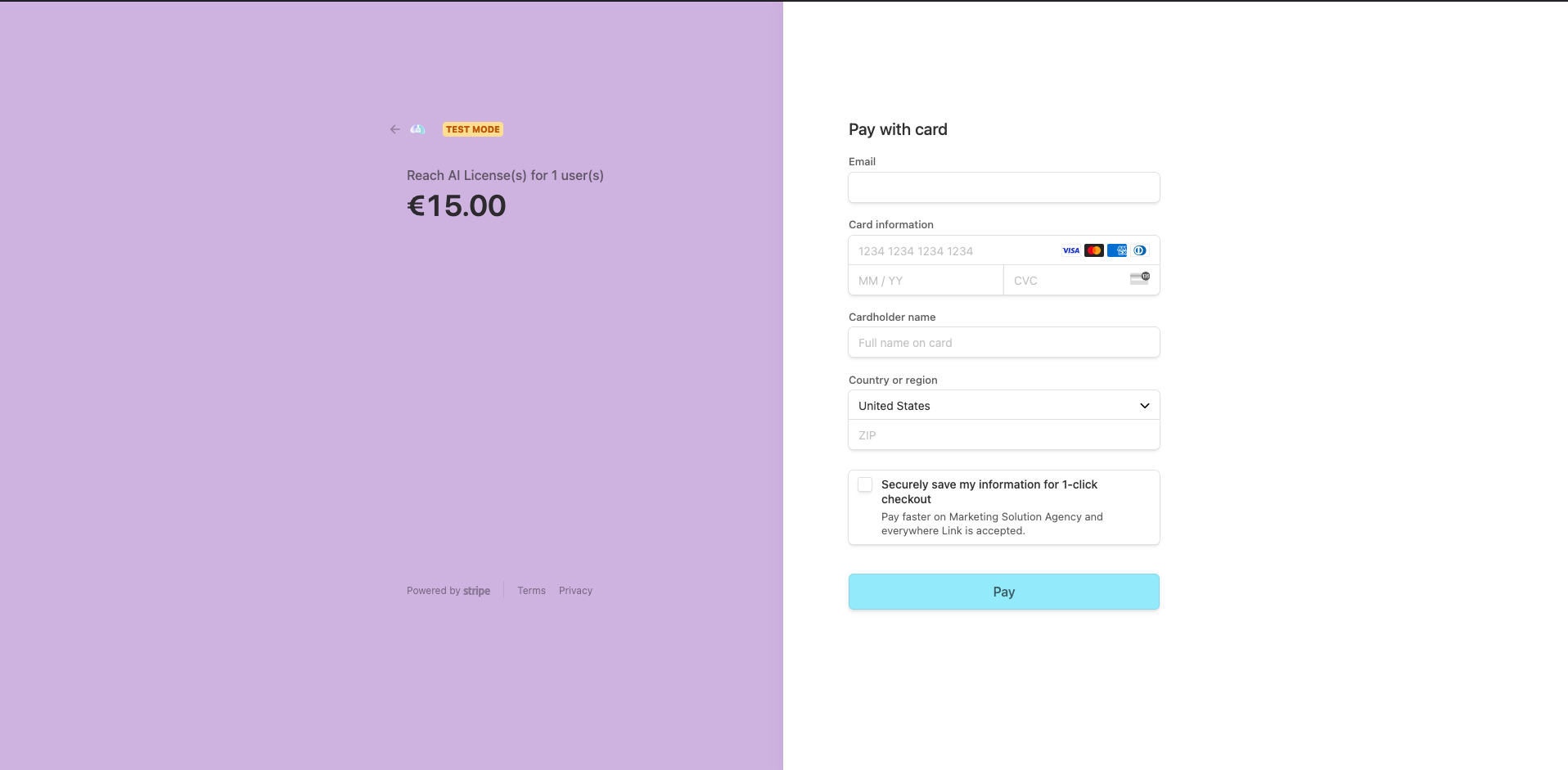Open the Country or region dropdown
This screenshot has width=1568, height=770.
click(1004, 405)
